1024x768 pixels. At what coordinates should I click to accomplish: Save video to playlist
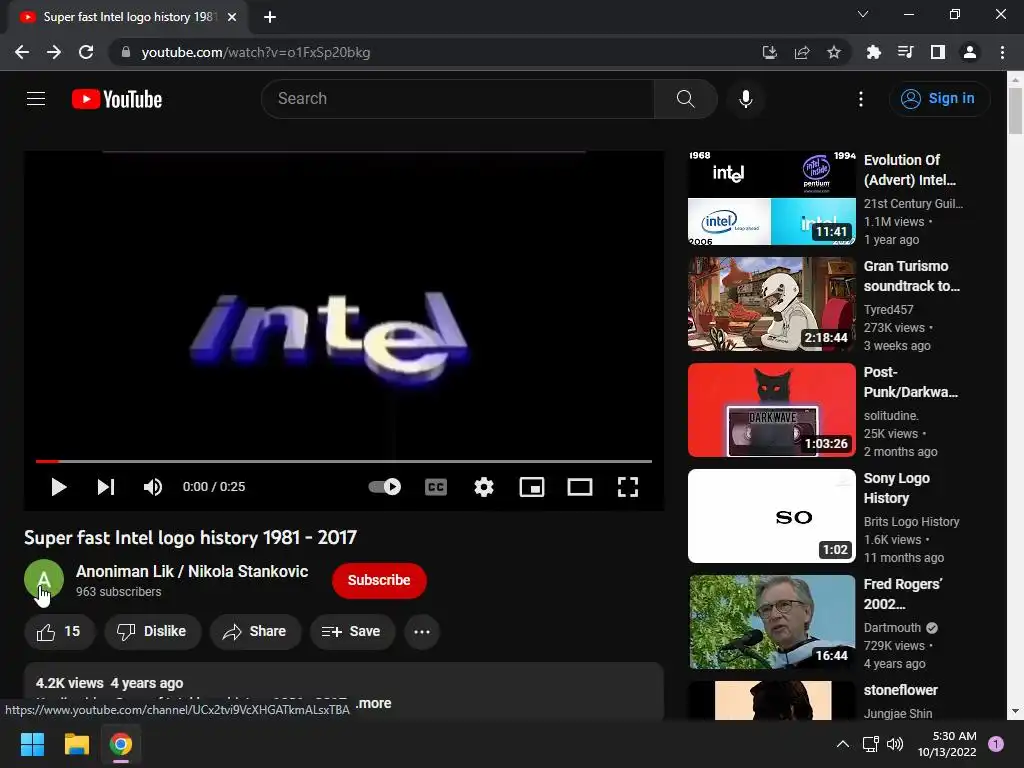352,632
